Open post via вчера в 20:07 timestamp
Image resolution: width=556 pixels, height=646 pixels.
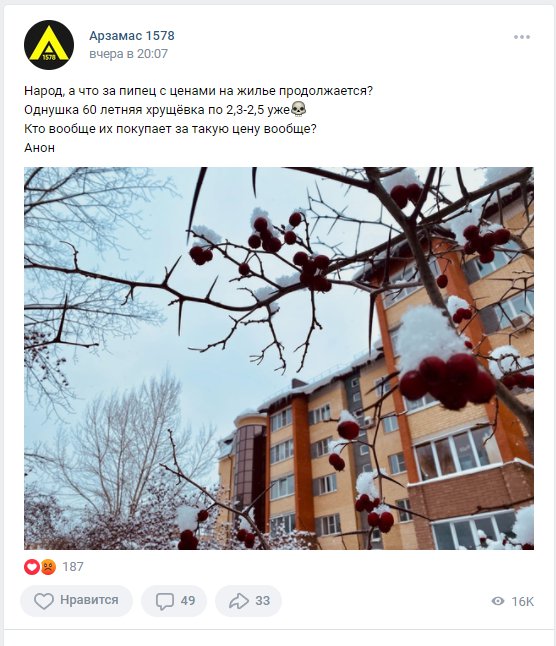pos(128,54)
